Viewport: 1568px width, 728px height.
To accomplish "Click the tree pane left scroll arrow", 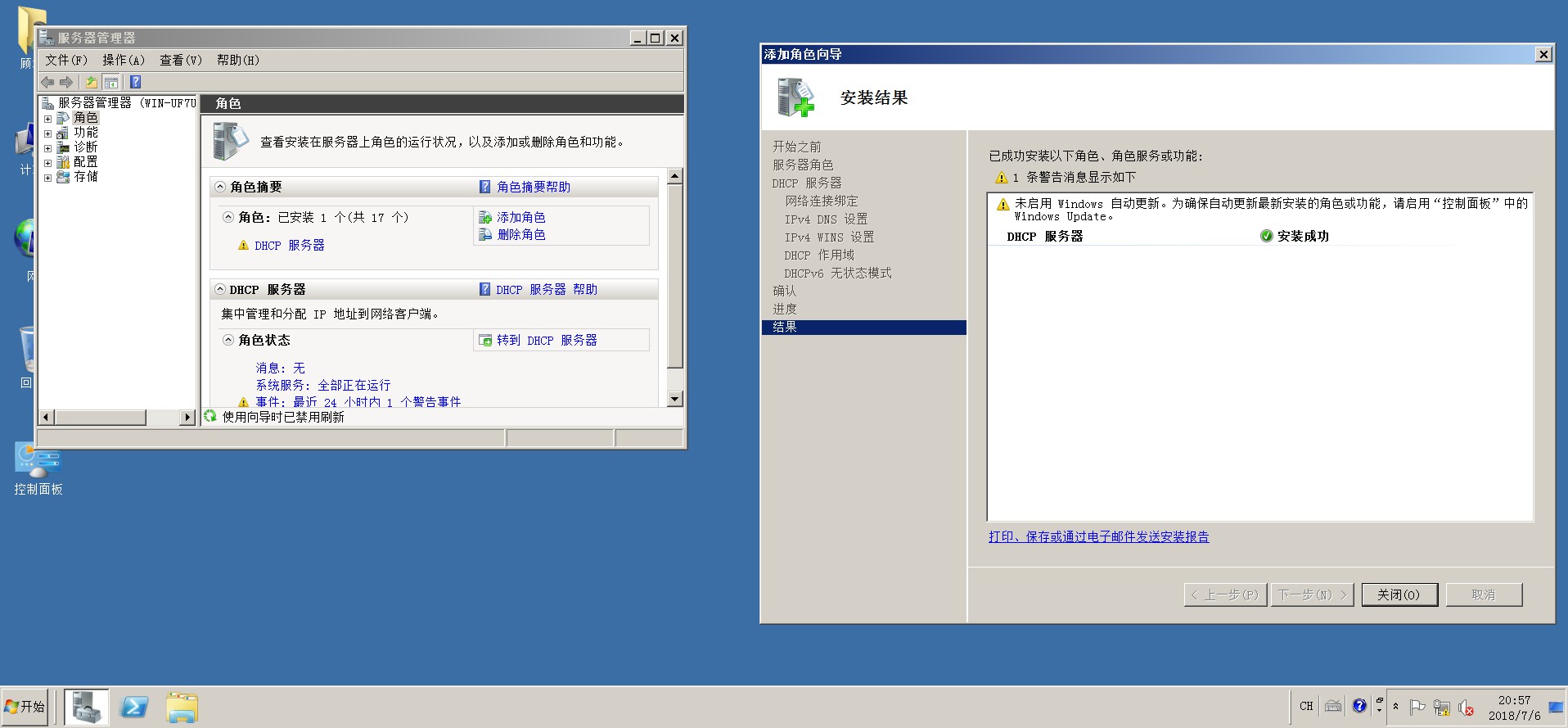I will click(46, 417).
